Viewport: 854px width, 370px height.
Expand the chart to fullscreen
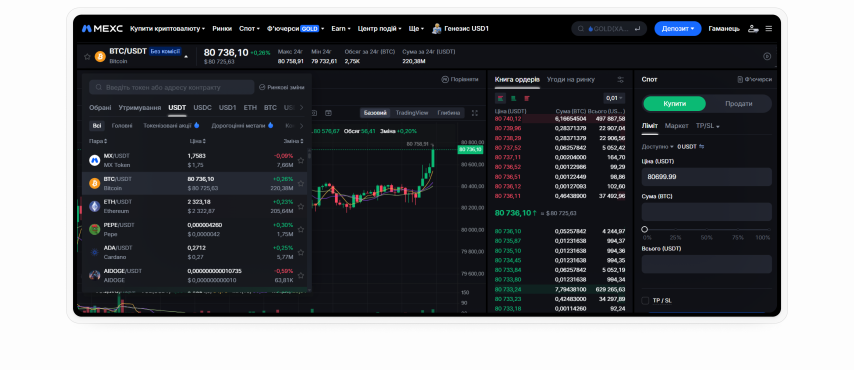pyautogui.click(x=474, y=113)
